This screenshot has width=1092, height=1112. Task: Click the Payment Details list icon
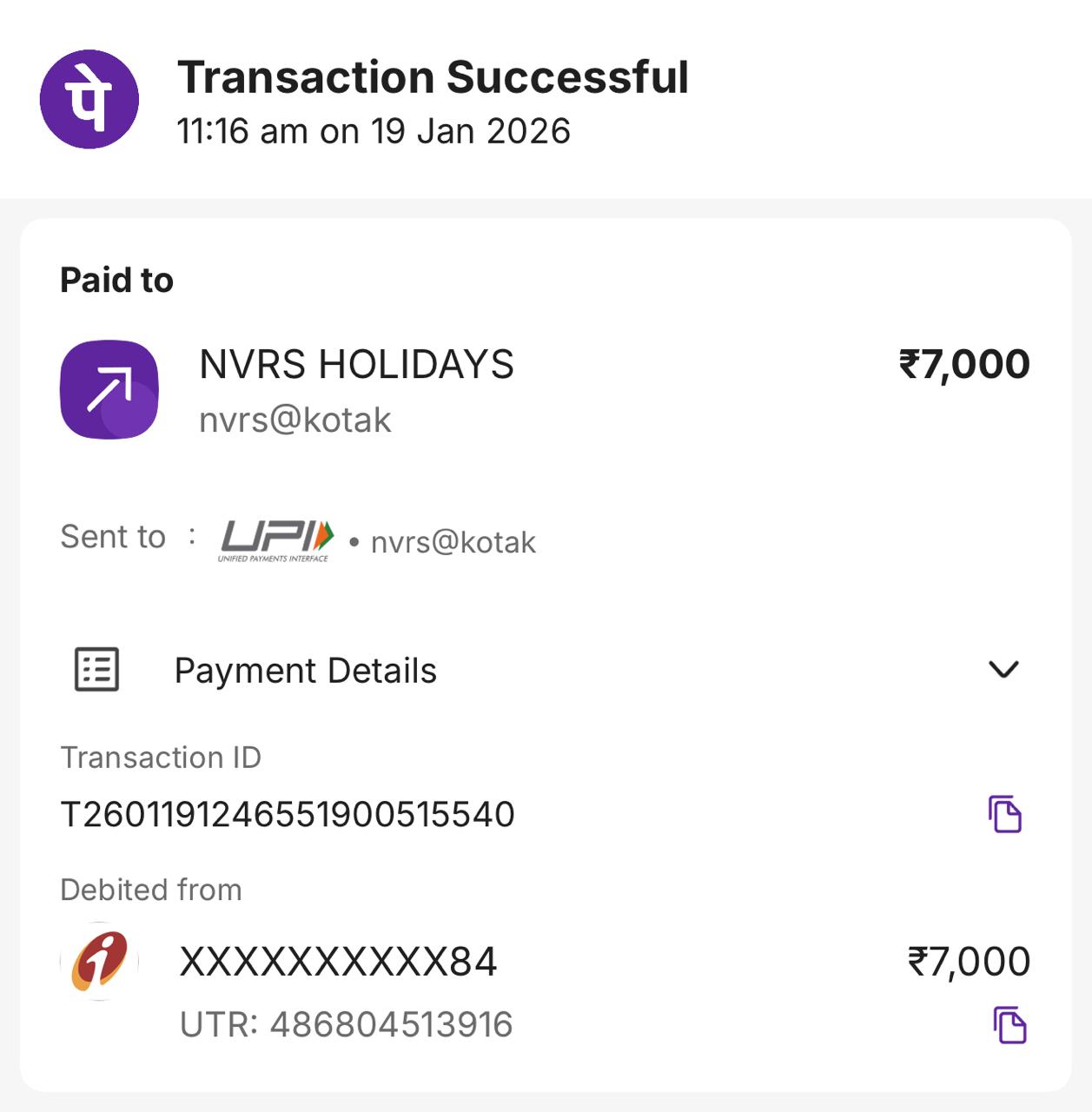(x=96, y=670)
